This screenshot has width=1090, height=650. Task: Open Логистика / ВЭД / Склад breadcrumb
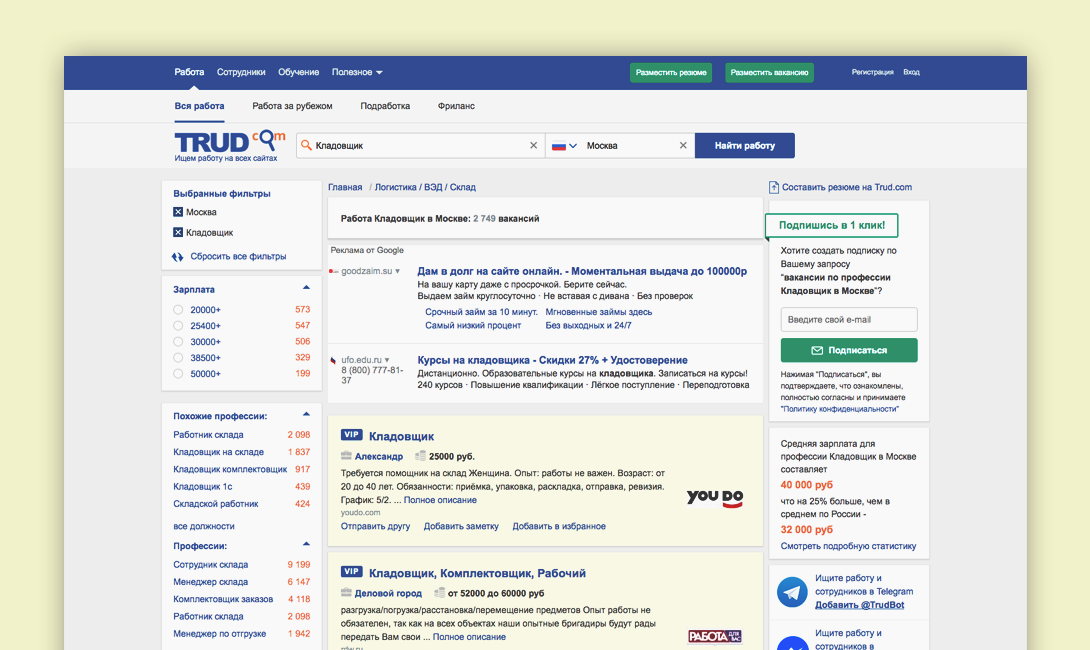425,187
